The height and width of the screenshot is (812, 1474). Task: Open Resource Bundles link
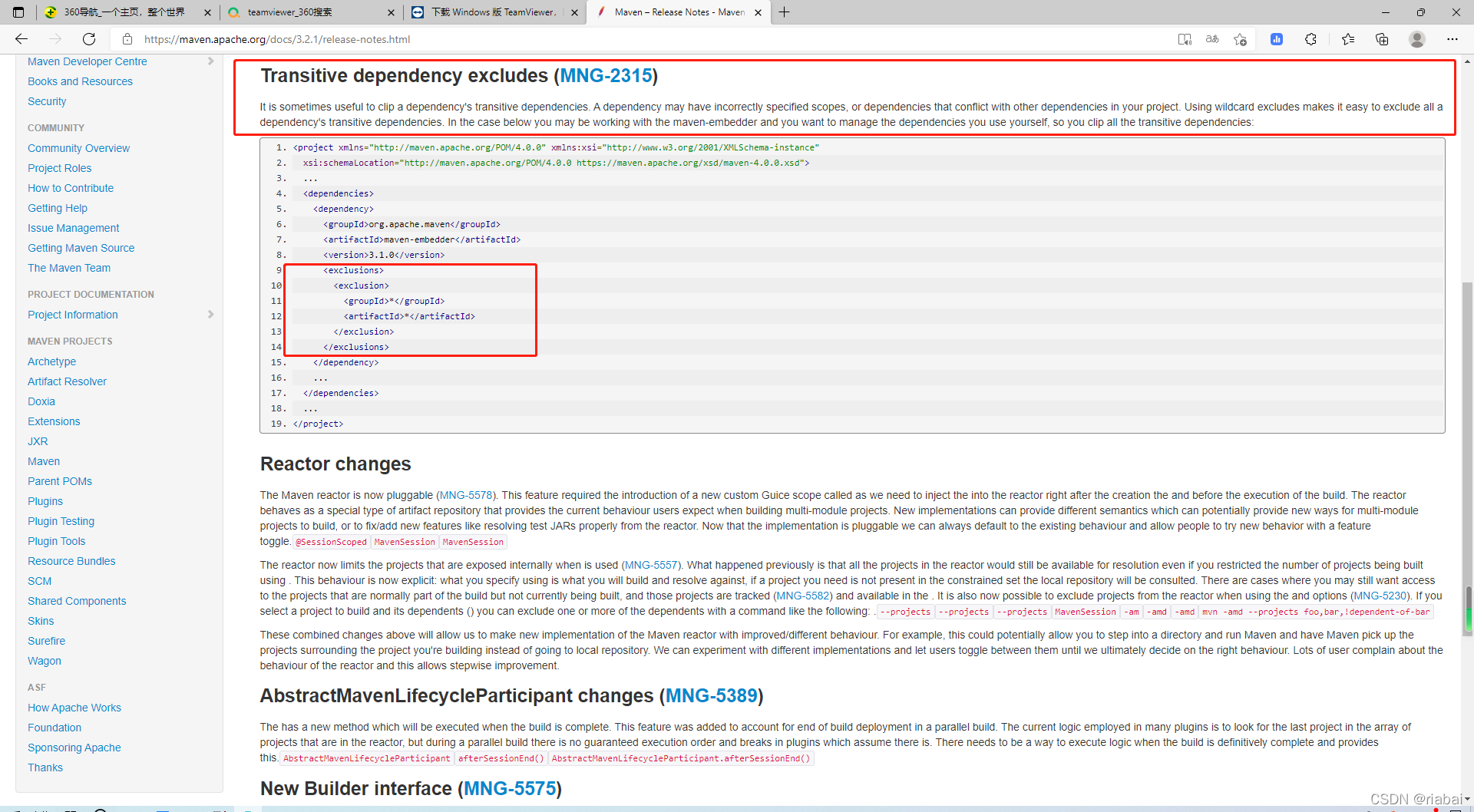(x=71, y=561)
